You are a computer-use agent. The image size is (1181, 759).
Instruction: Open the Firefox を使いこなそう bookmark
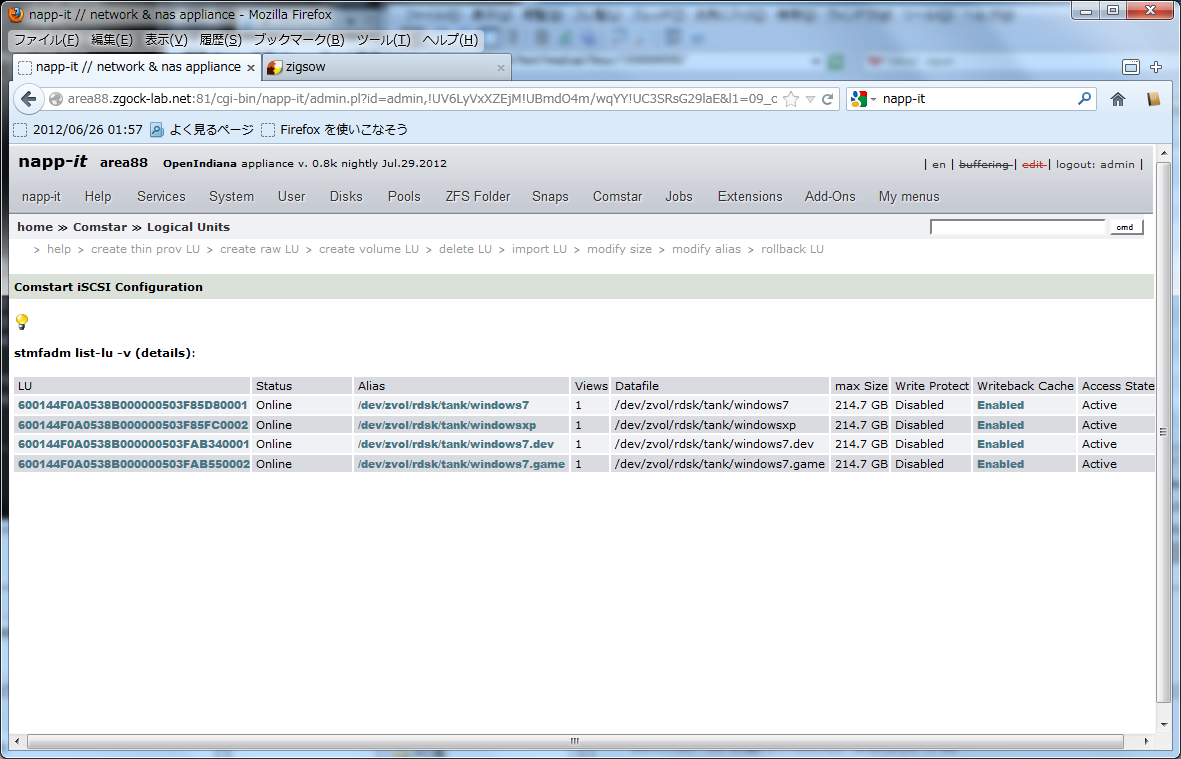click(334, 130)
